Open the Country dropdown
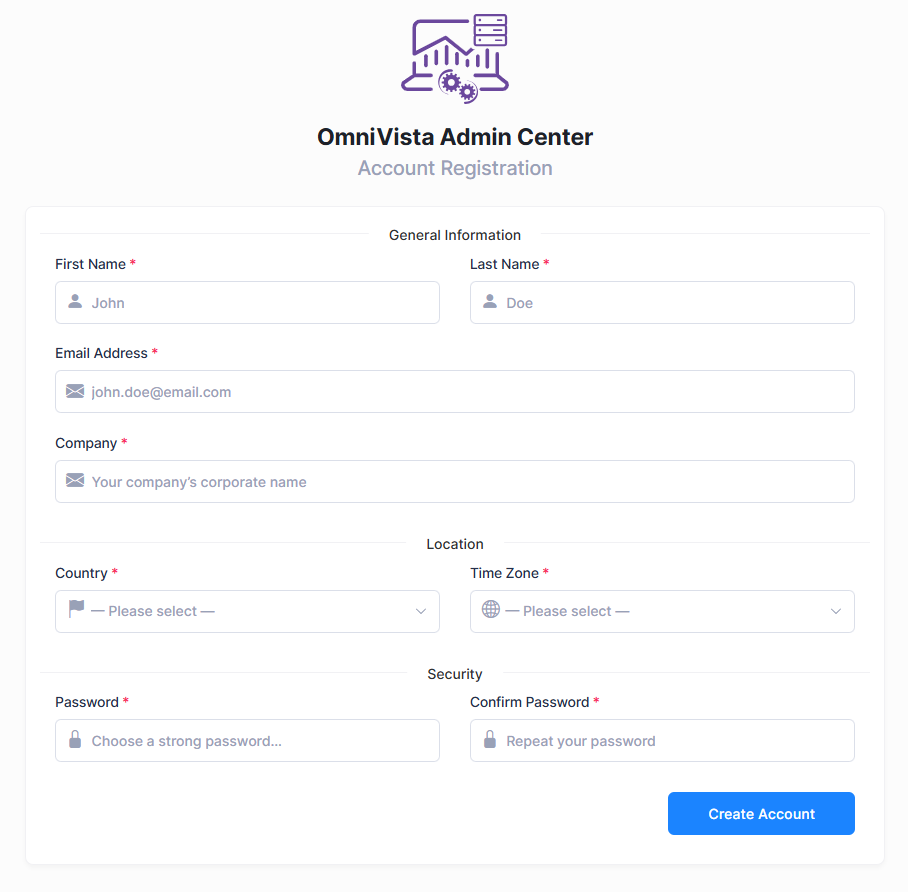 (x=247, y=612)
